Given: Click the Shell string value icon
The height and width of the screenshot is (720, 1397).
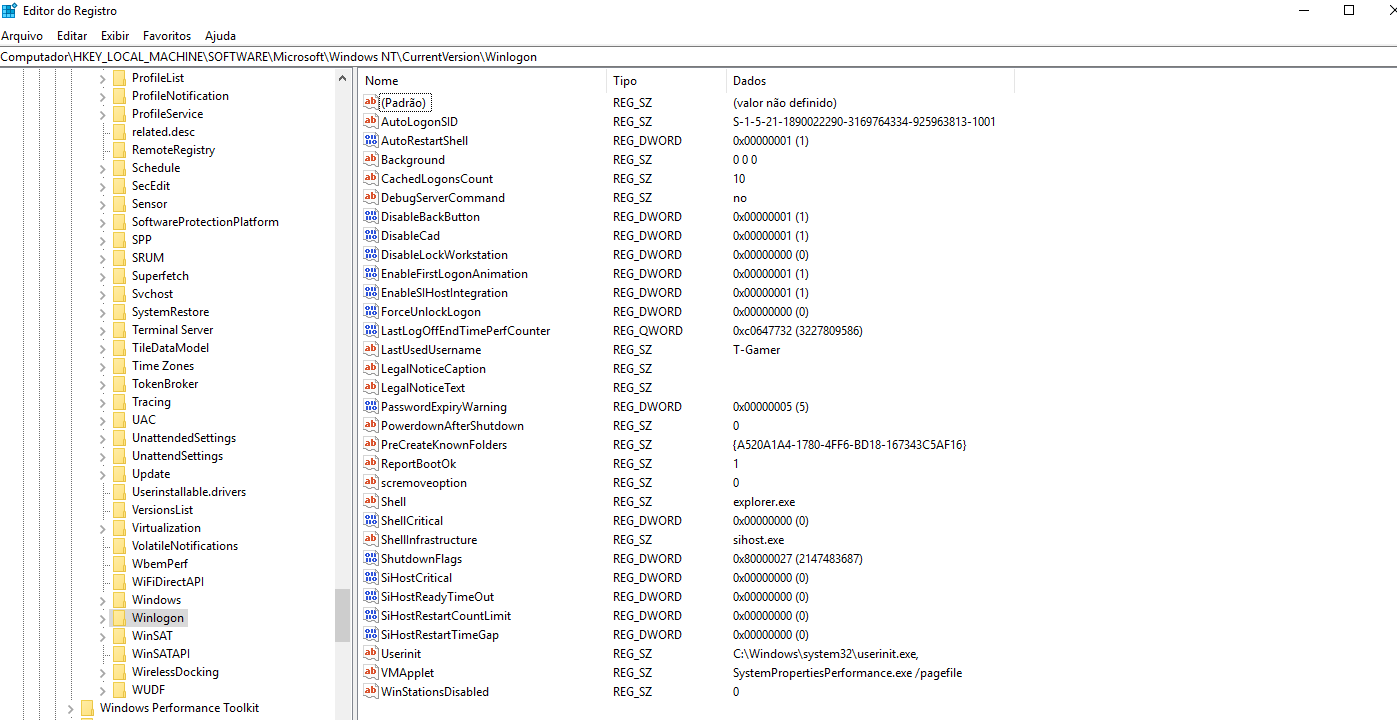Looking at the screenshot, I should pyautogui.click(x=371, y=501).
